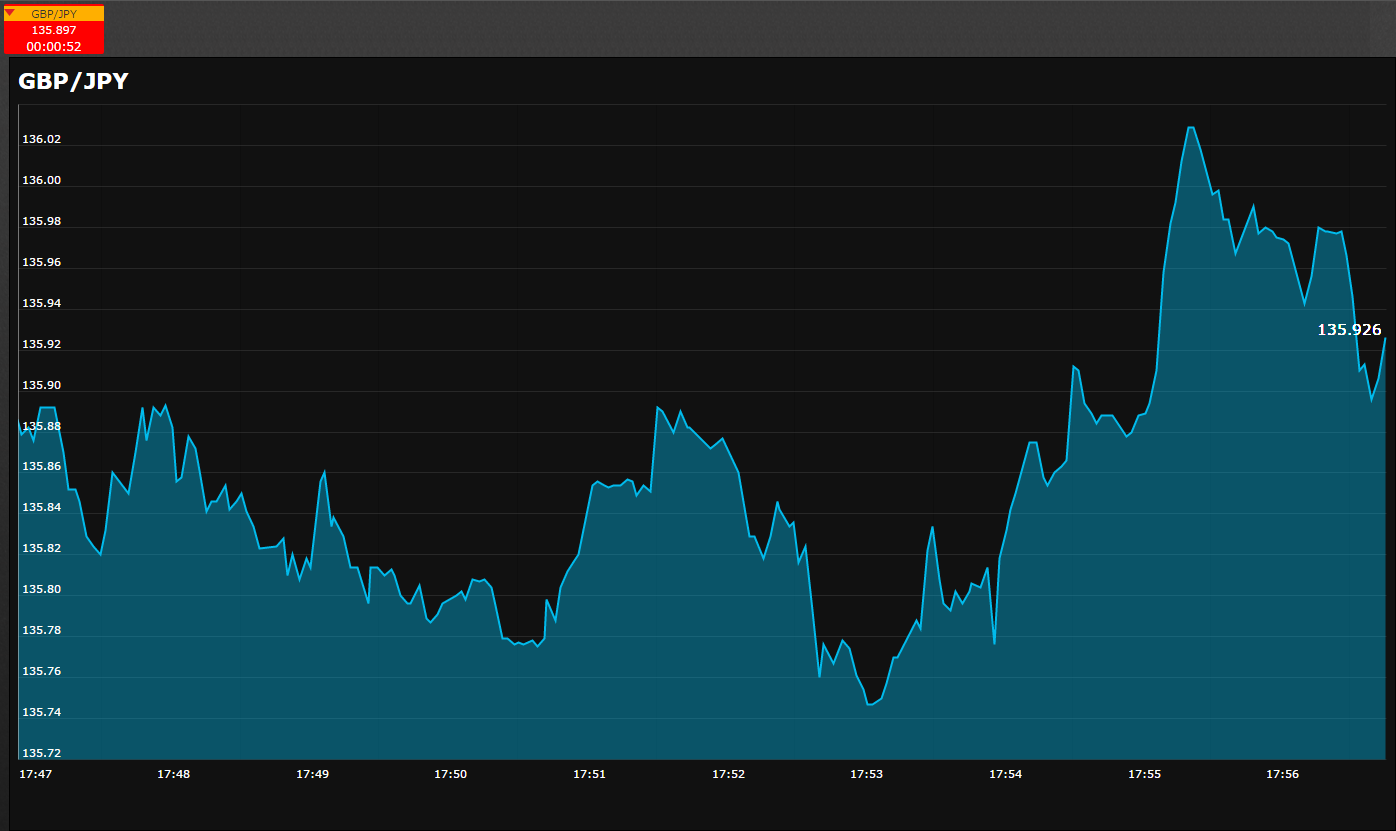Click the 135.94 price axis label
Image resolution: width=1396 pixels, height=831 pixels.
(x=41, y=303)
